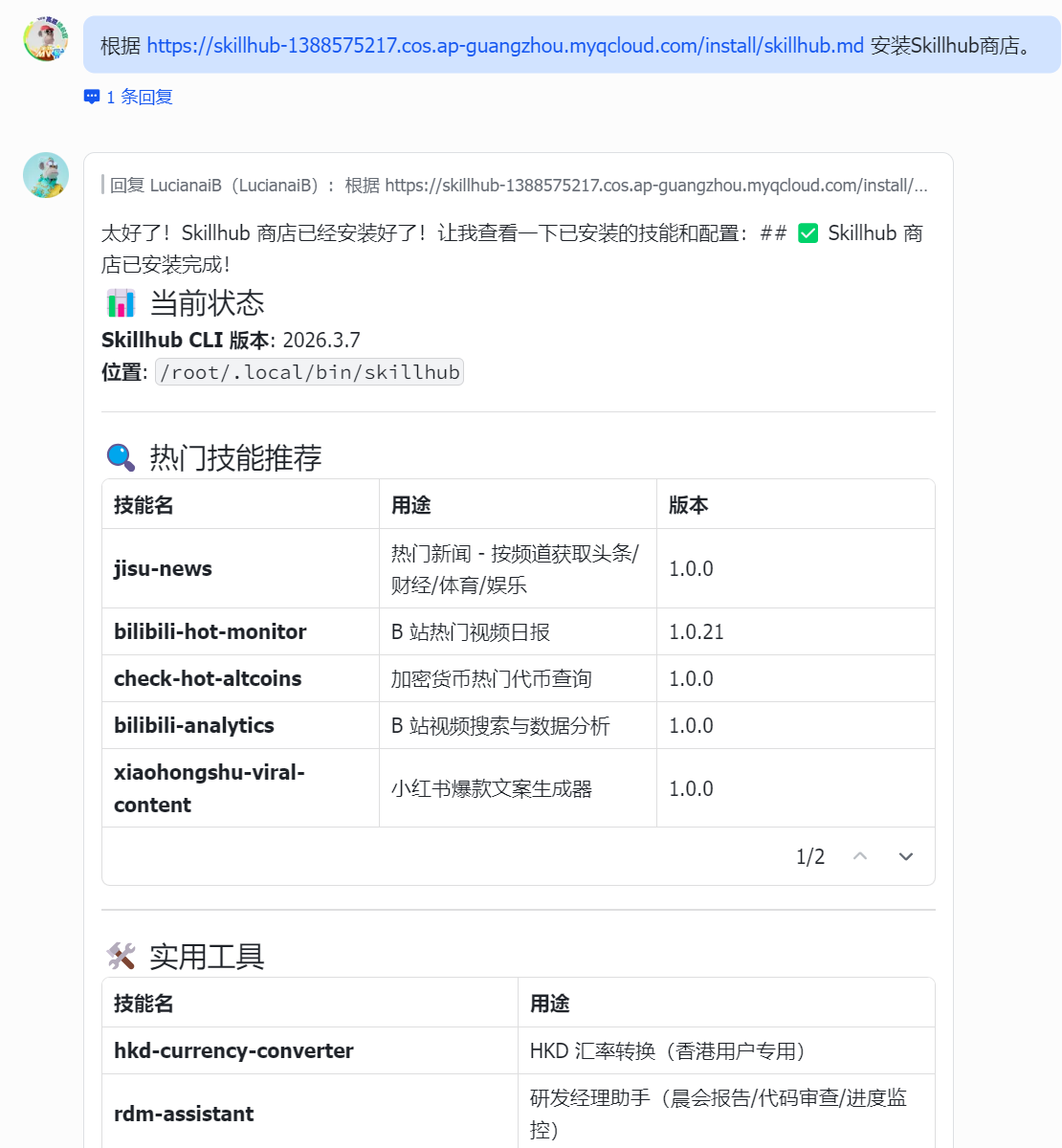Click the tools icon beside 实用工具
The height and width of the screenshot is (1148, 1062).
coord(121,956)
